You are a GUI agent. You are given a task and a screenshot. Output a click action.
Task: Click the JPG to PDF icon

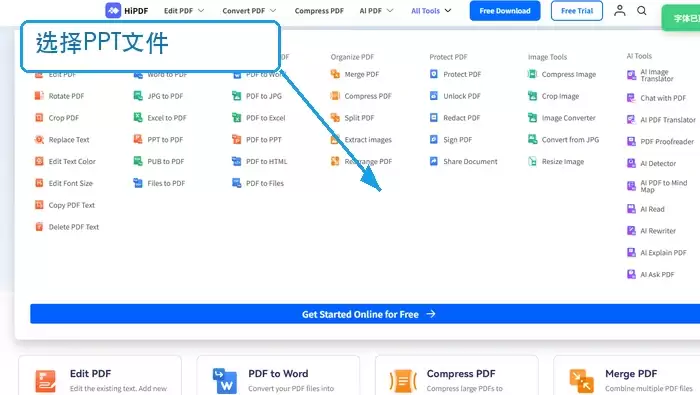(138, 96)
